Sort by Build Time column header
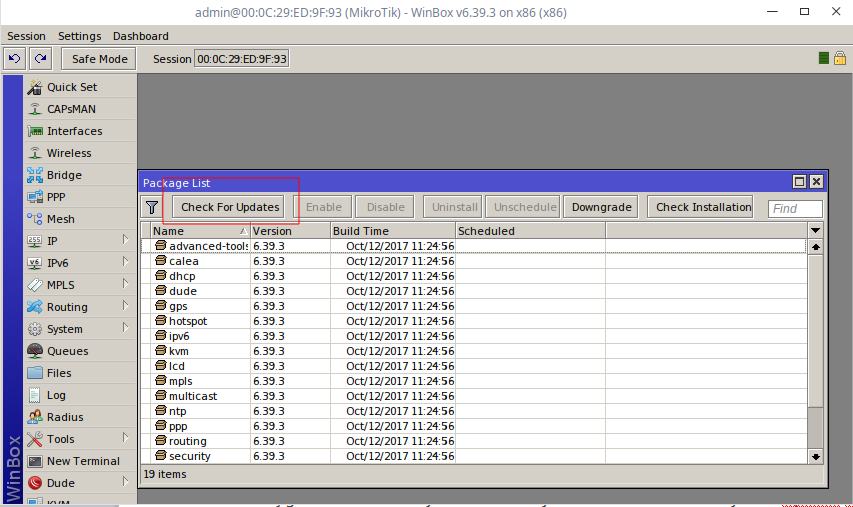The width and height of the screenshot is (853, 507). [393, 231]
